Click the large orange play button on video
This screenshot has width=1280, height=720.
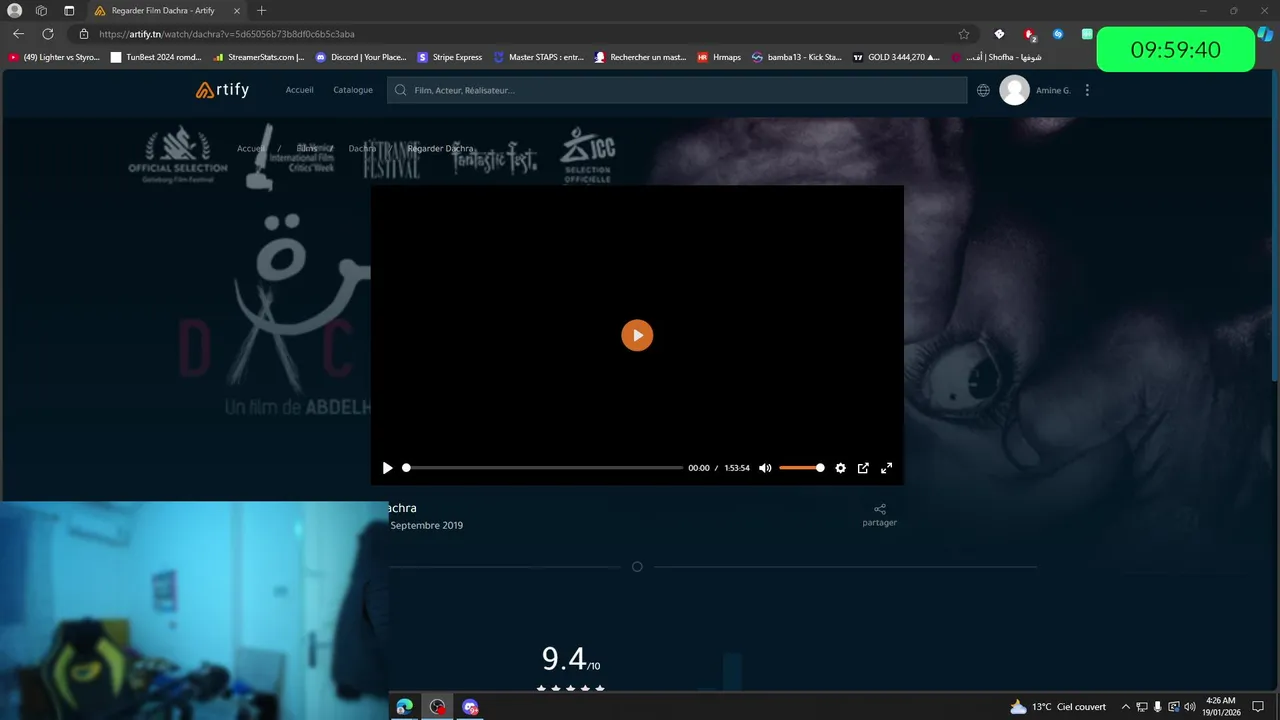[x=637, y=335]
